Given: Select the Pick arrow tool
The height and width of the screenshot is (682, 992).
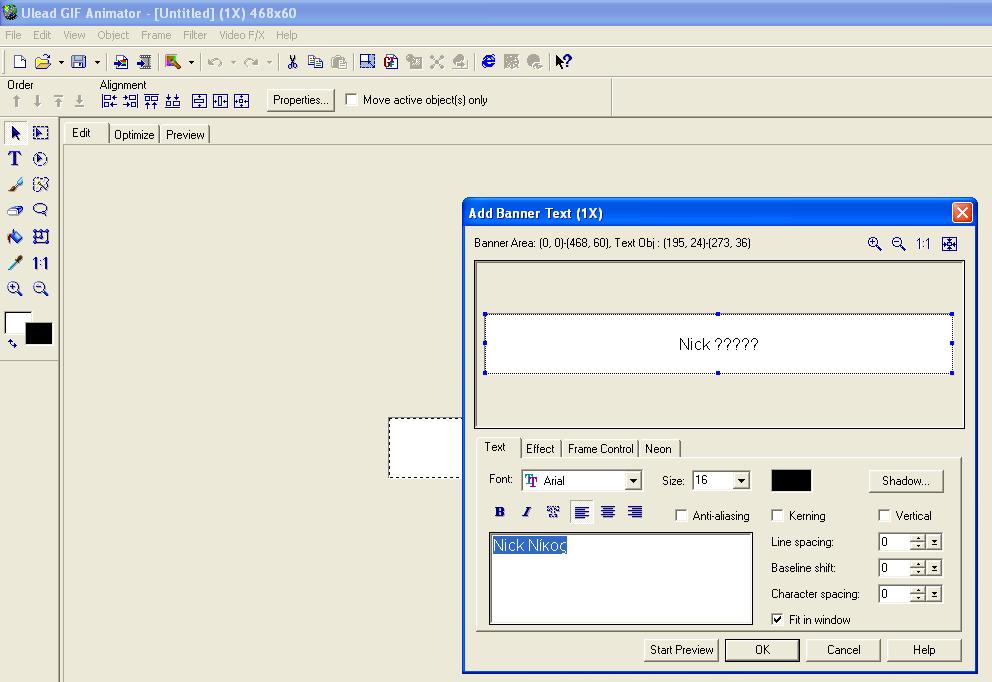Looking at the screenshot, I should (x=15, y=132).
